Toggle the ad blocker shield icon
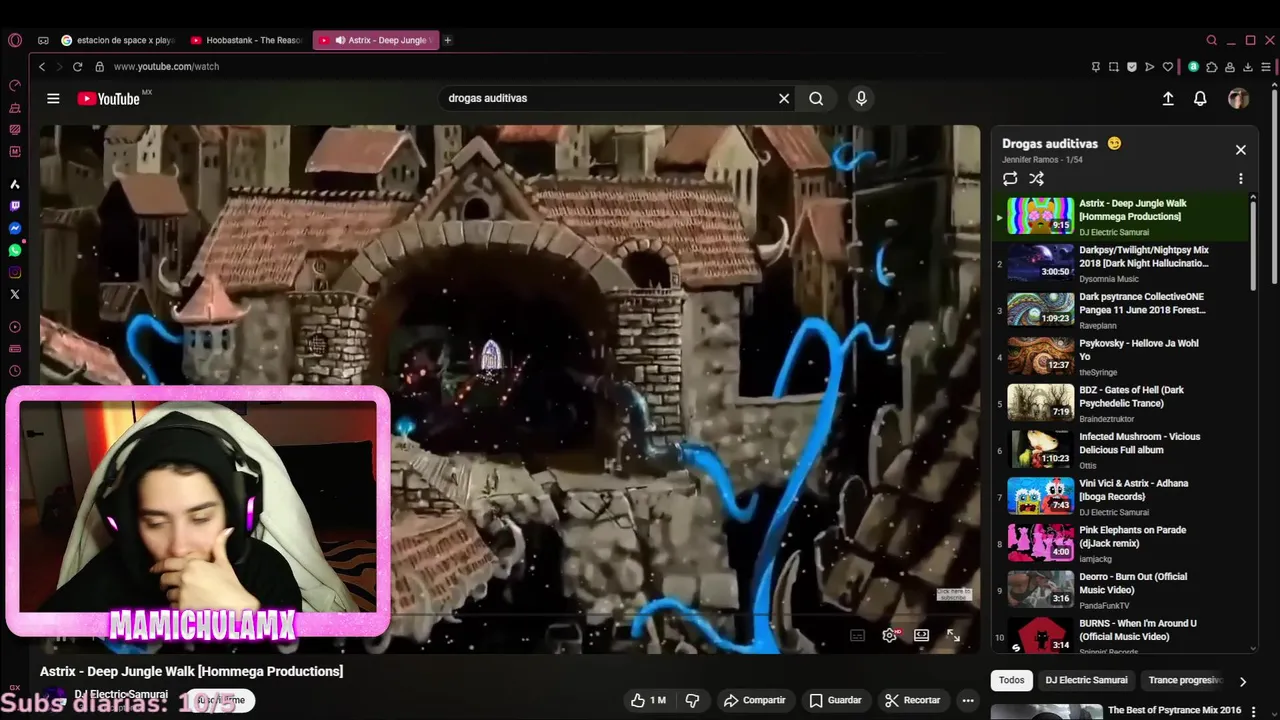 pyautogui.click(x=1131, y=67)
